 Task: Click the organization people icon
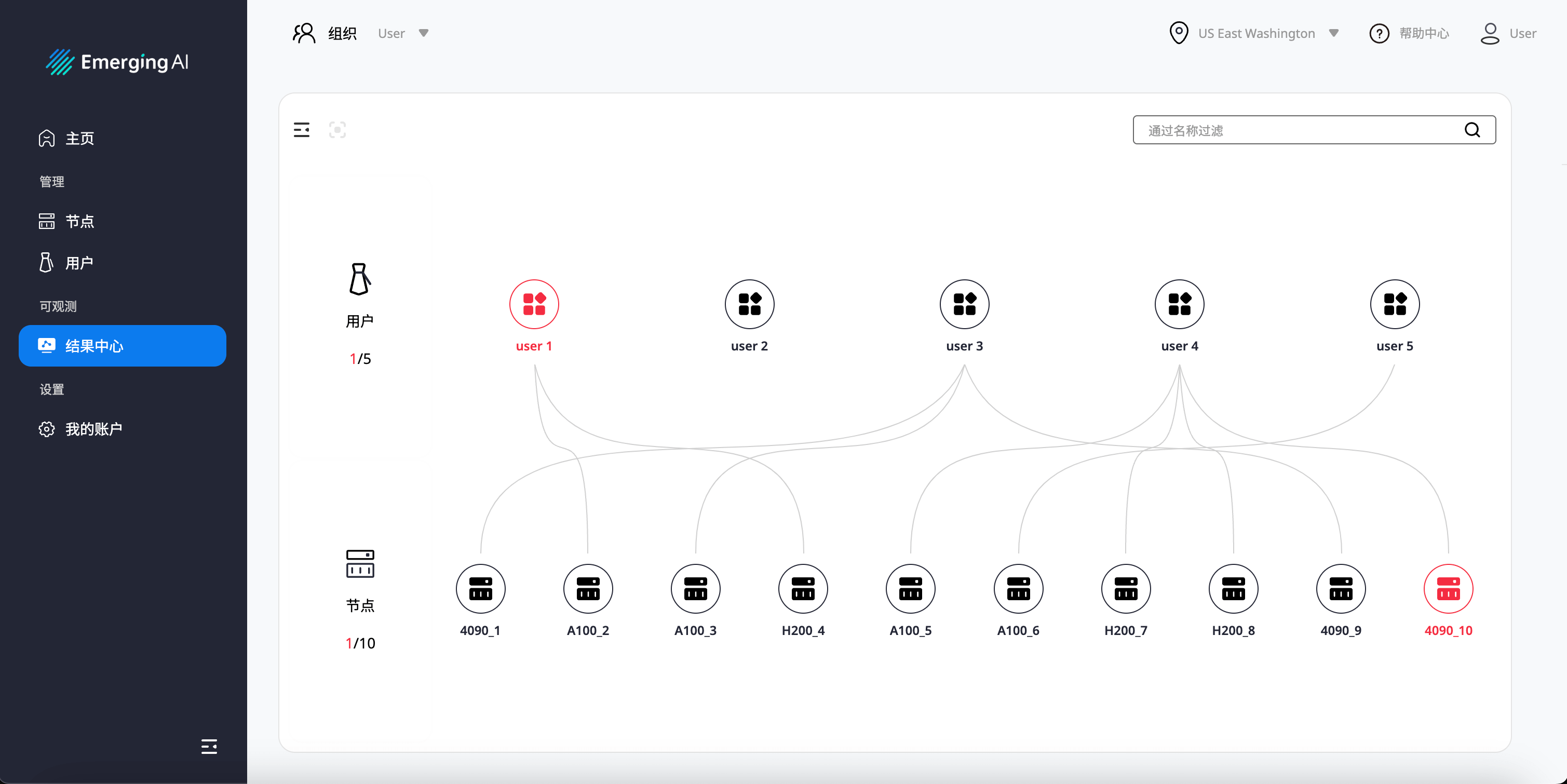pos(304,33)
